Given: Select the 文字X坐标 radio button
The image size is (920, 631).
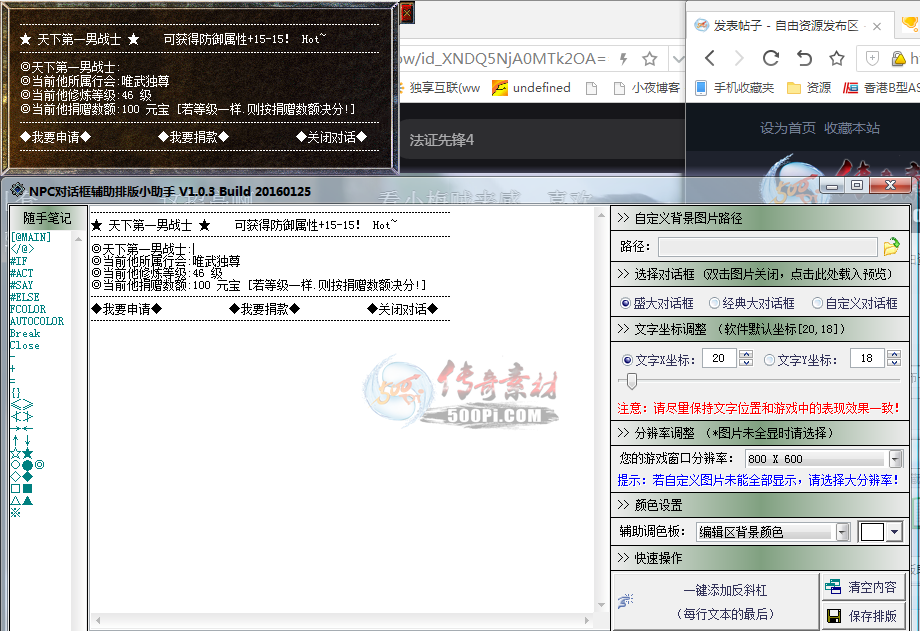Looking at the screenshot, I should (627, 360).
